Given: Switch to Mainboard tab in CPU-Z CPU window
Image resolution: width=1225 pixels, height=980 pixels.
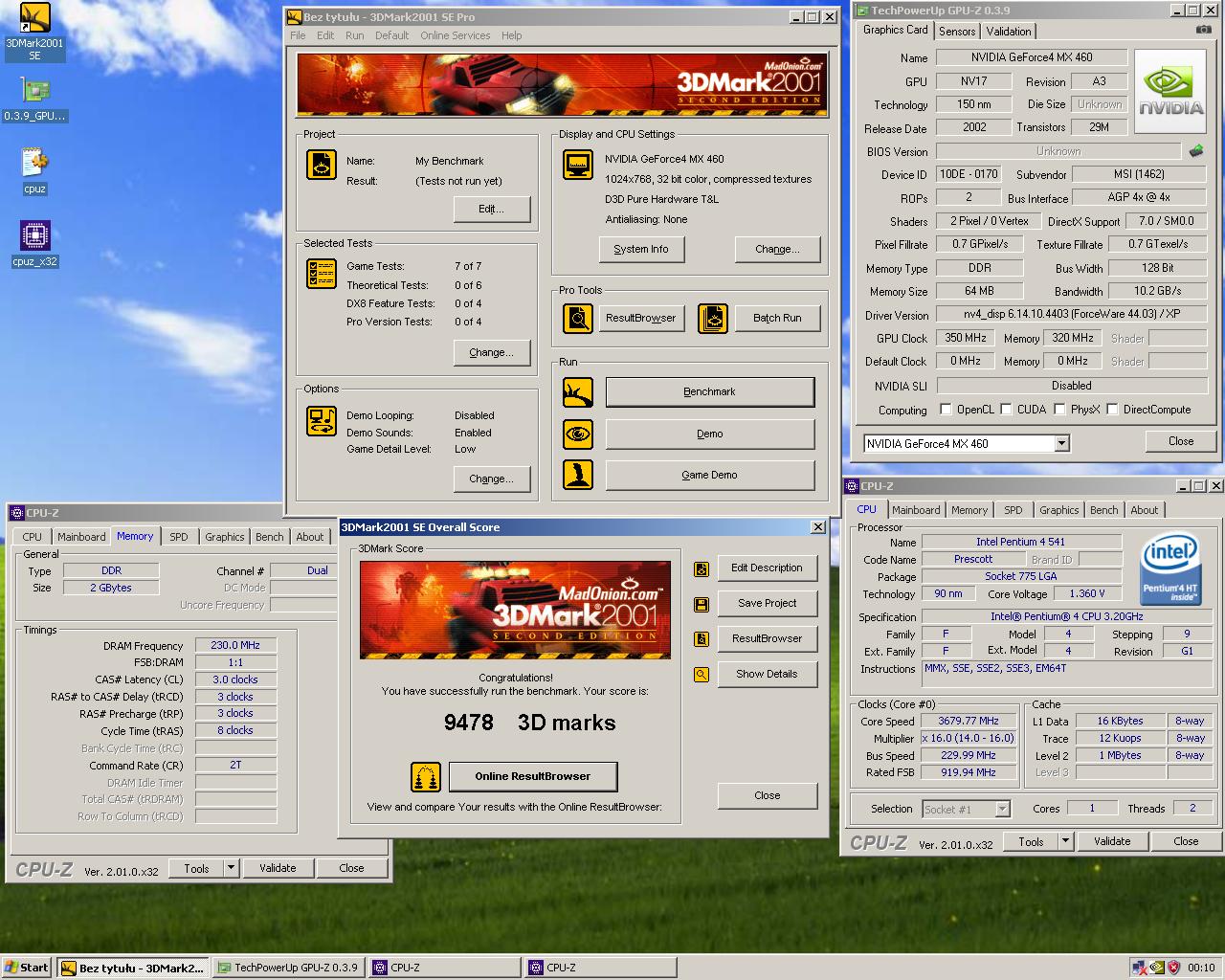Looking at the screenshot, I should (916, 510).
